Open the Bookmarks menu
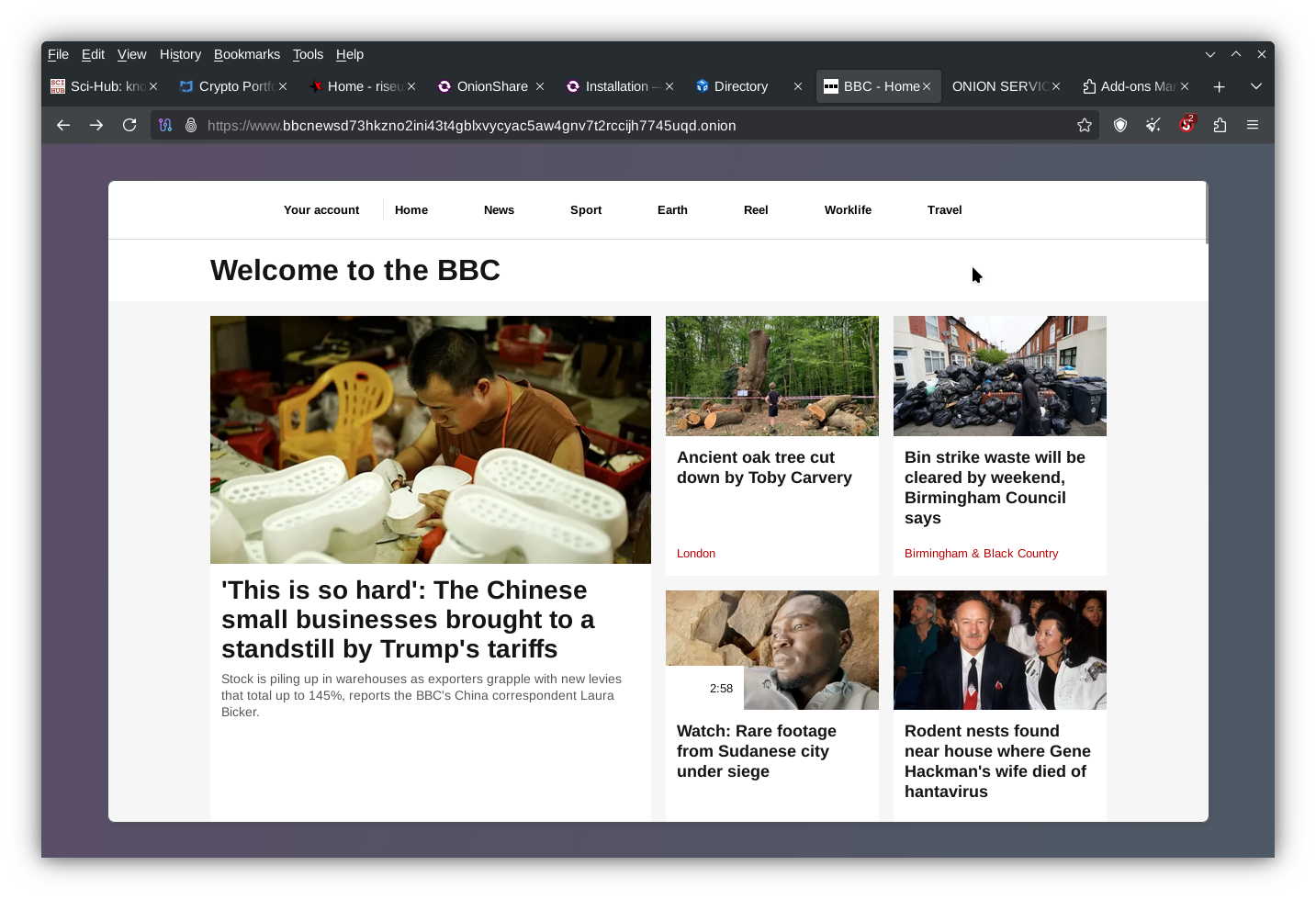Viewport: 1316px width, 899px height. click(247, 54)
